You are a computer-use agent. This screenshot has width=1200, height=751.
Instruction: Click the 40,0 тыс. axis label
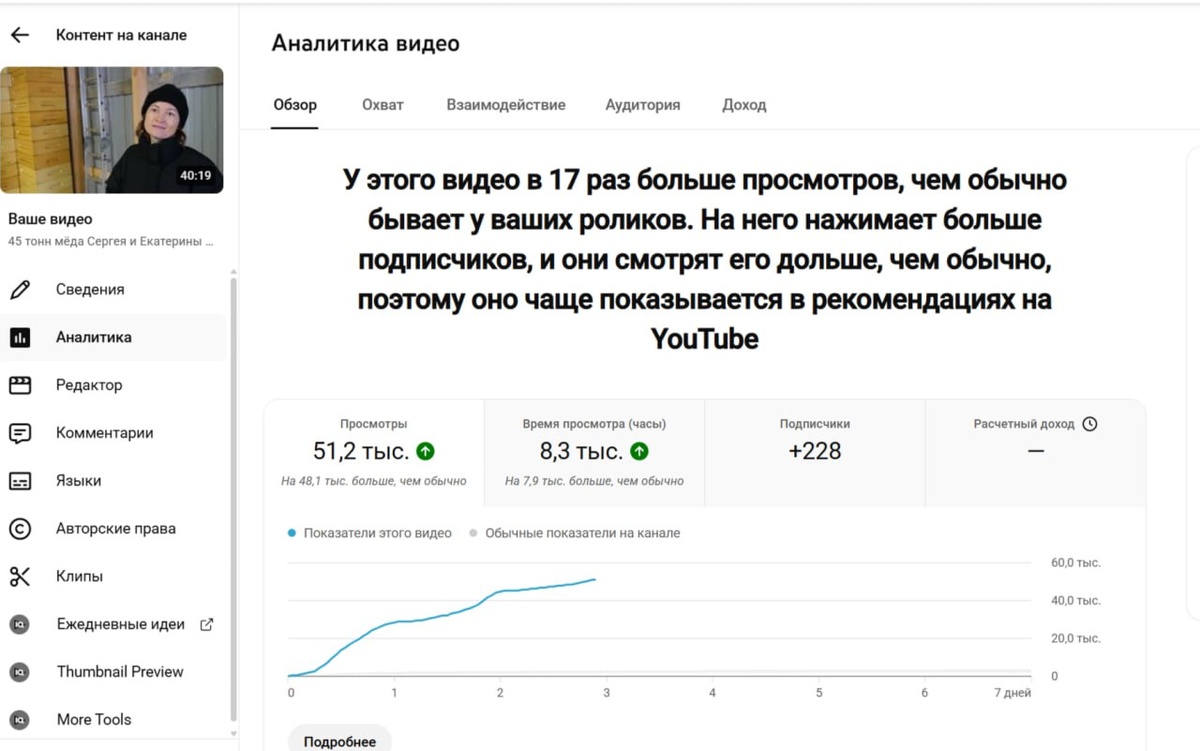[x=1076, y=601]
